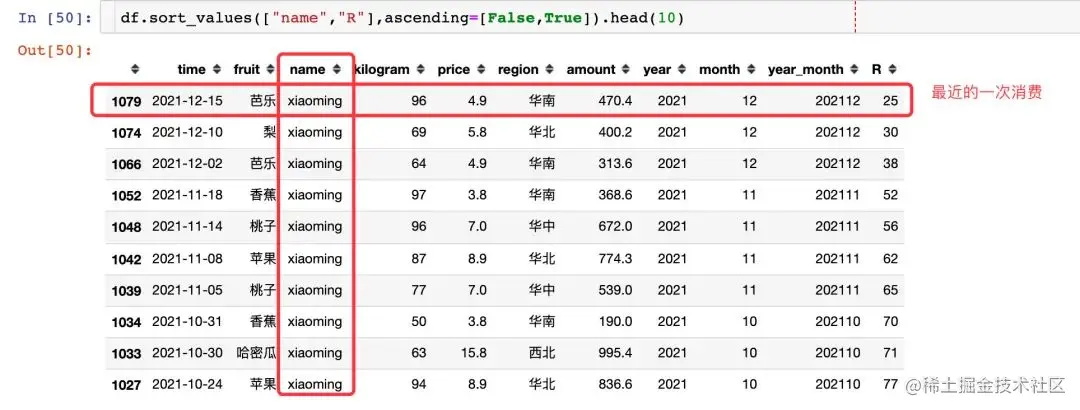Image resolution: width=1080 pixels, height=410 pixels.
Task: Click amount cell 774.3
Action: (616, 258)
